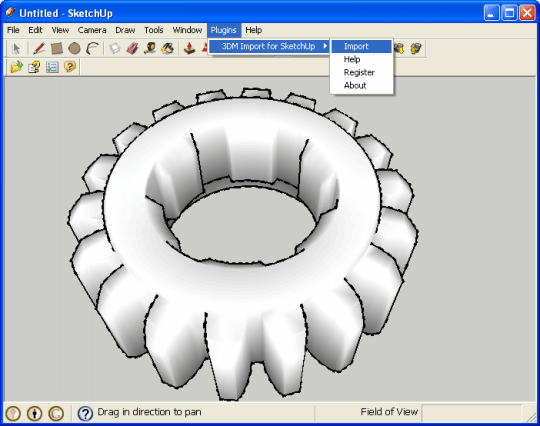Close the open Plugins menu

[x=224, y=30]
